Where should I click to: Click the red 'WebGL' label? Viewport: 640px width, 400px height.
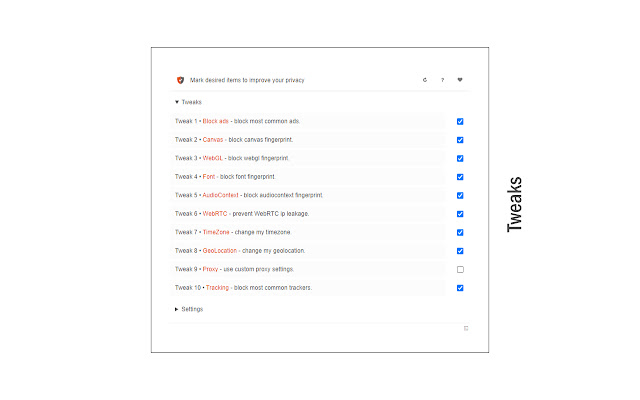pyautogui.click(x=213, y=158)
